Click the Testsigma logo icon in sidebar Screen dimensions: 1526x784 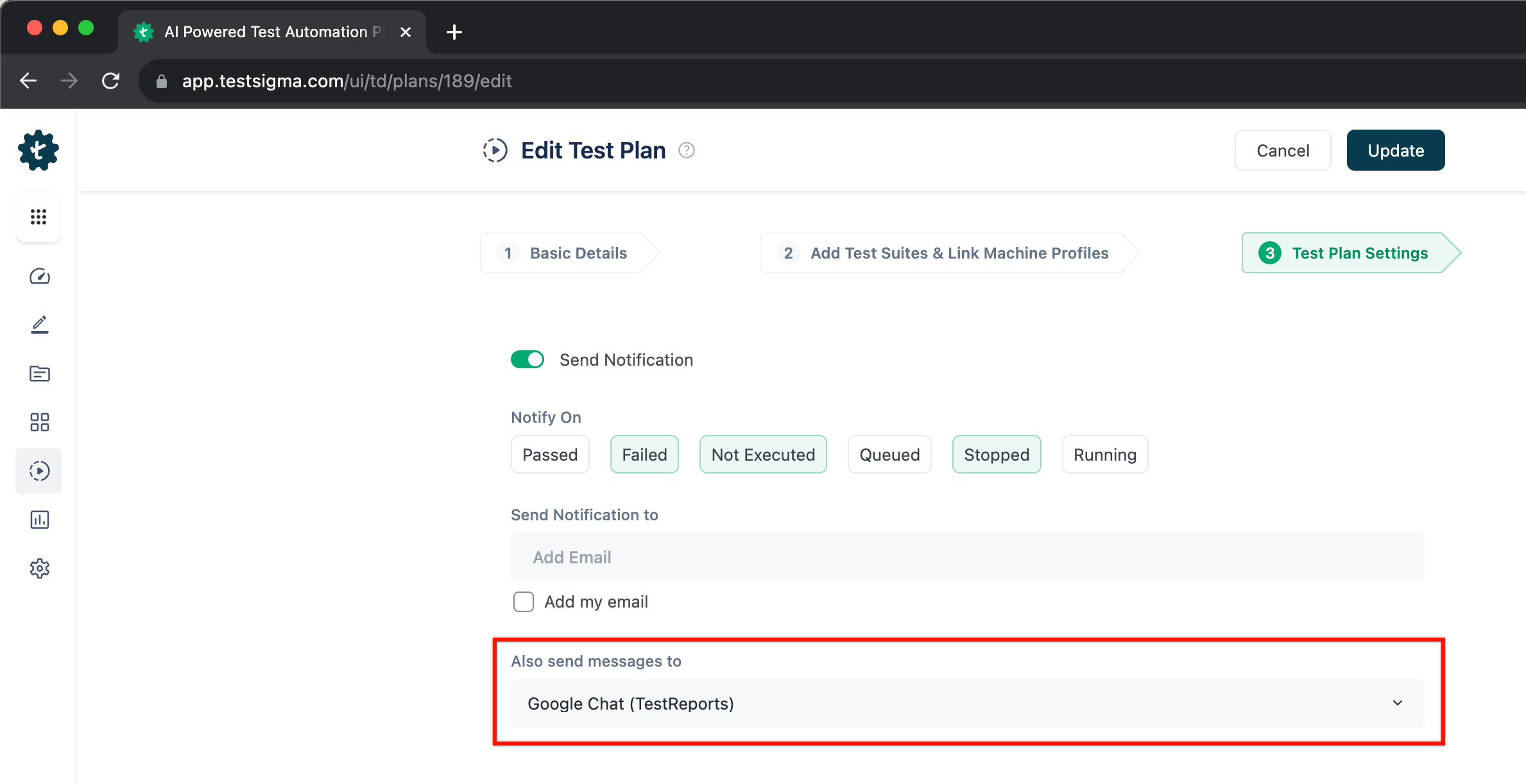click(x=39, y=151)
